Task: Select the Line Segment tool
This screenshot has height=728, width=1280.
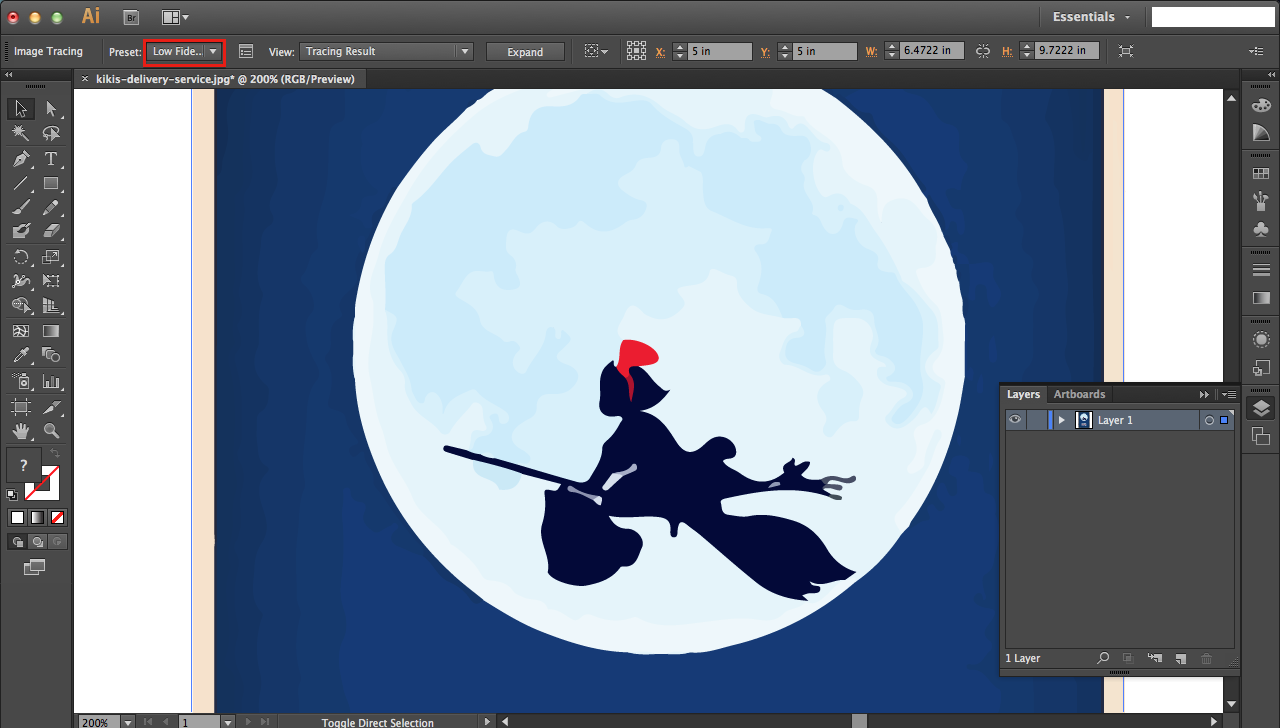Action: [21, 184]
